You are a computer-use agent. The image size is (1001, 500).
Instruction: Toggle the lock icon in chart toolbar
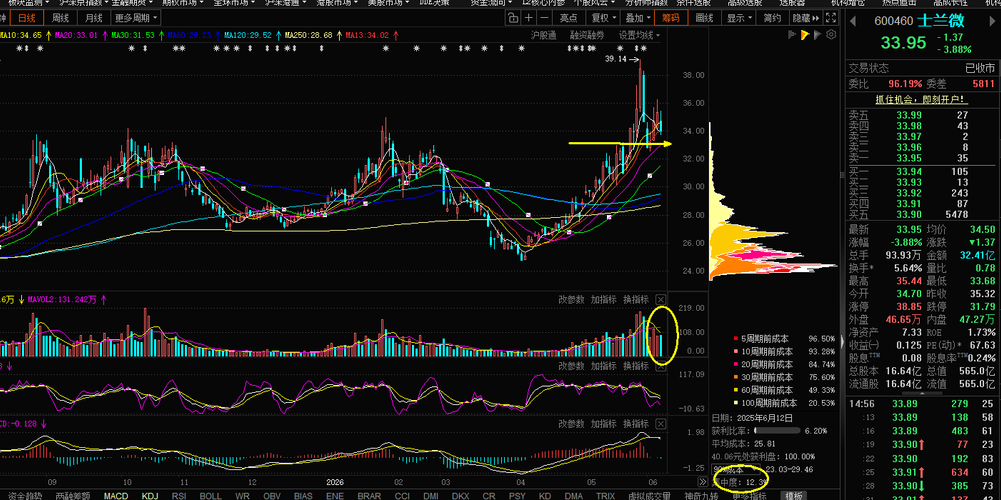(513, 18)
